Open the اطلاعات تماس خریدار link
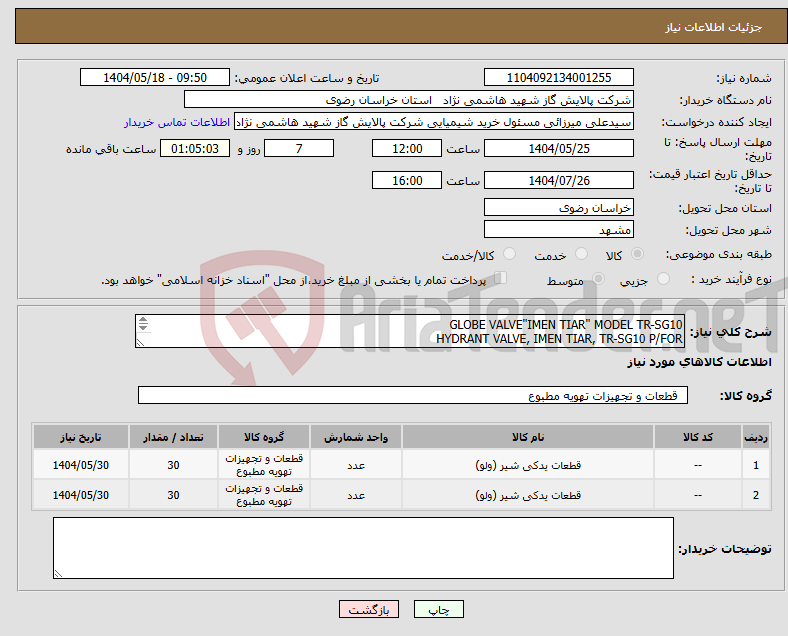788x636 pixels. tap(177, 122)
